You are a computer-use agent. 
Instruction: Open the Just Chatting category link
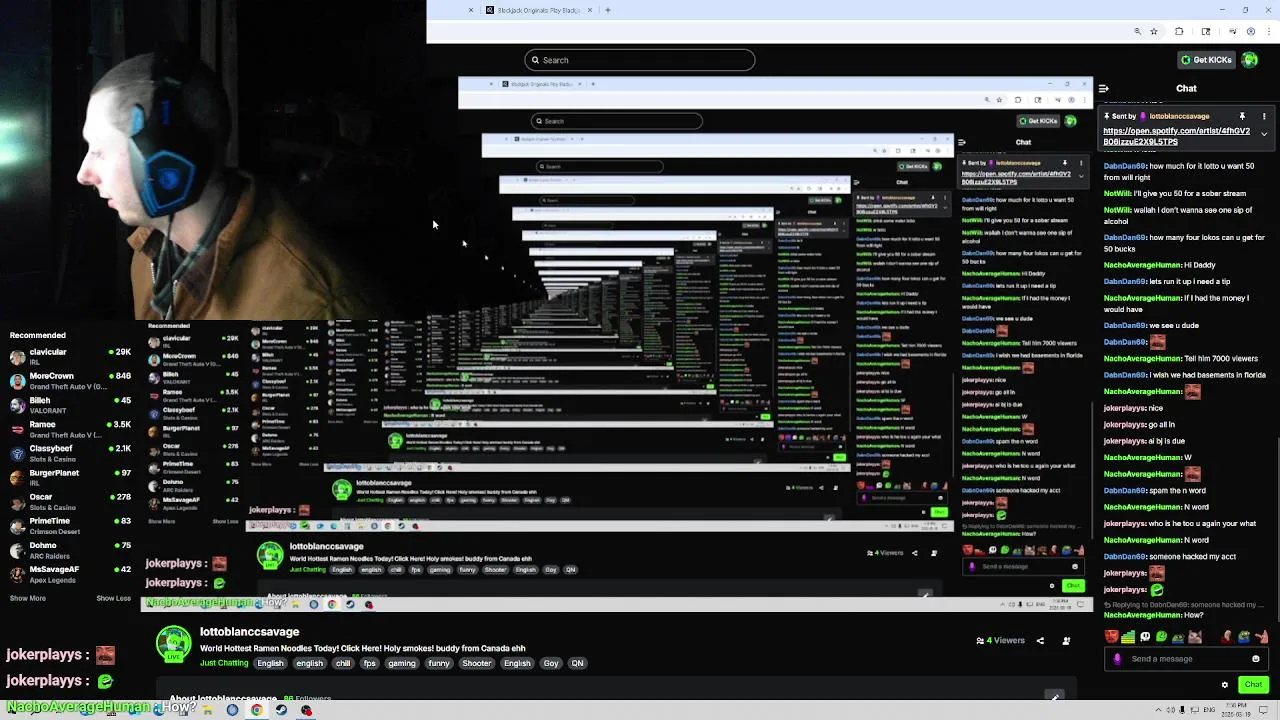[224, 663]
